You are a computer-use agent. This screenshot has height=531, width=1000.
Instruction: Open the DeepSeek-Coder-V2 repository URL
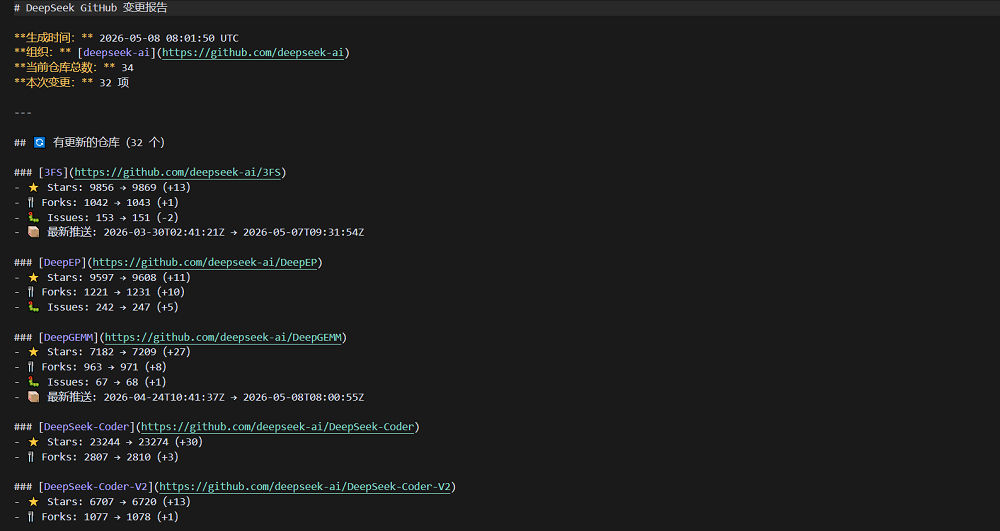point(305,486)
